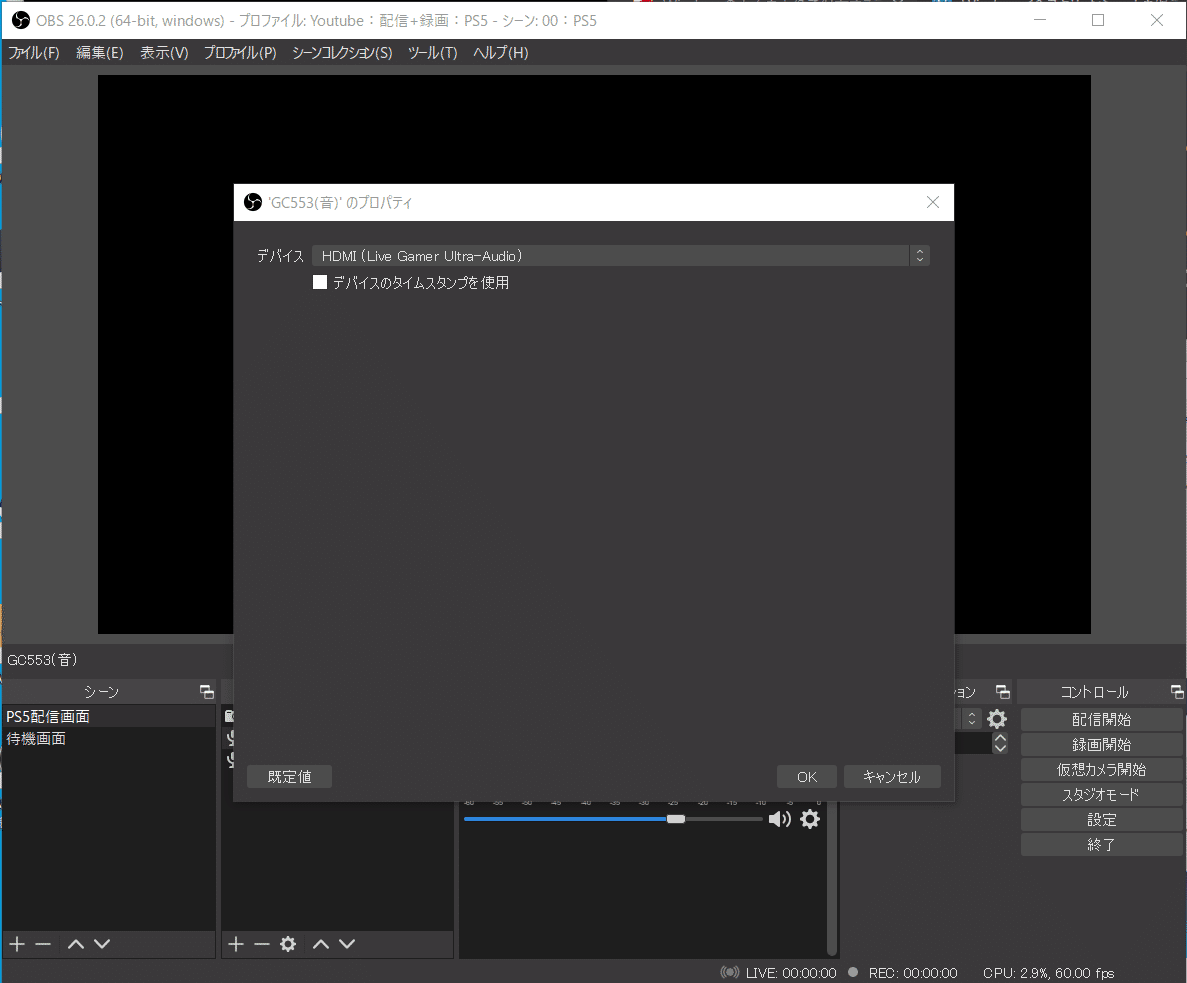Move scene down in Scenes panel
The width and height of the screenshot is (1187, 983).
pyautogui.click(x=102, y=944)
